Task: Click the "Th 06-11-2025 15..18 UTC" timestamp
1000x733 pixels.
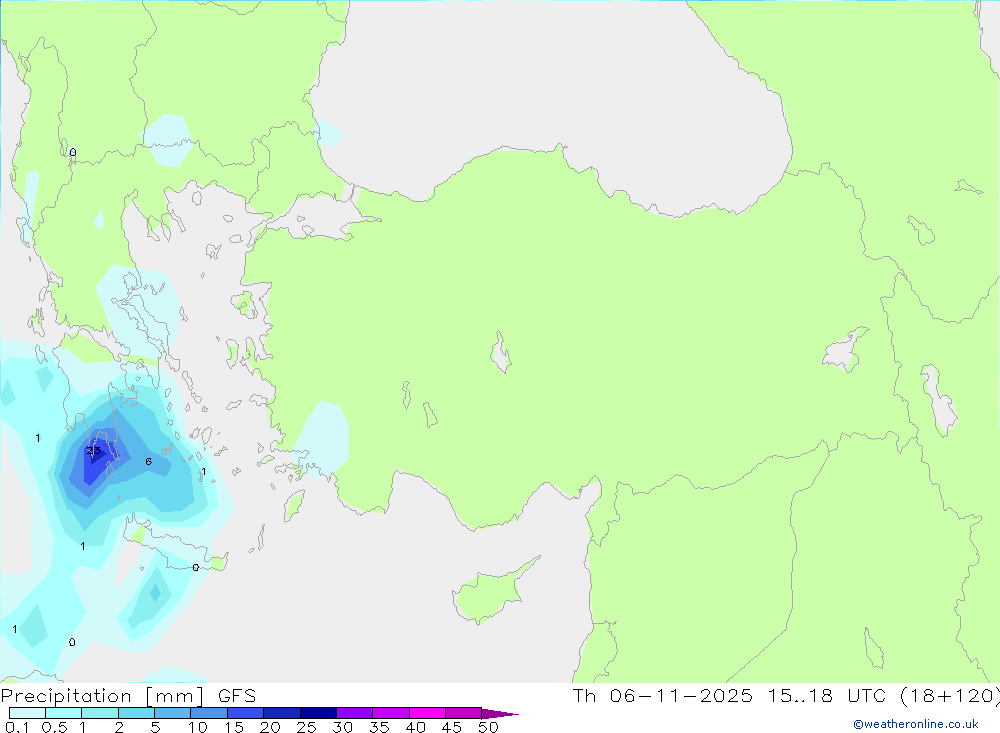Action: click(x=732, y=695)
